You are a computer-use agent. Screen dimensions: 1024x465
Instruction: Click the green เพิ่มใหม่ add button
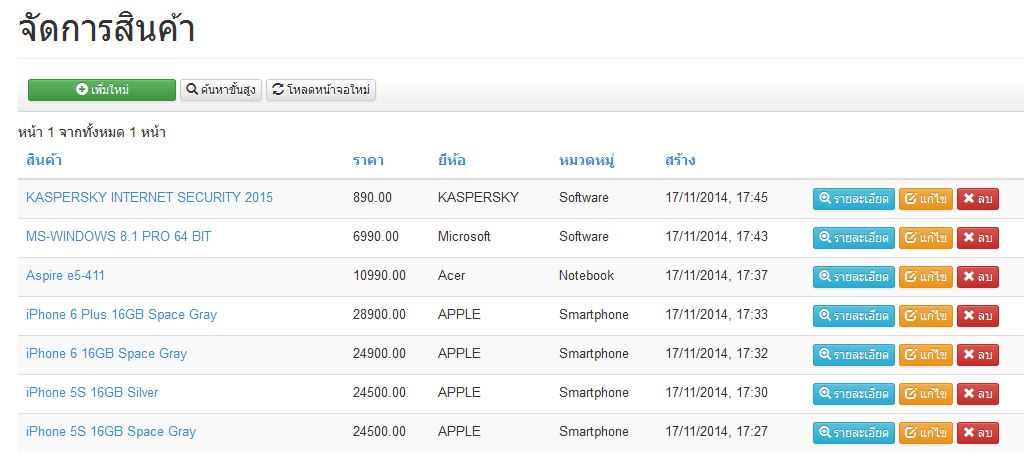point(102,90)
